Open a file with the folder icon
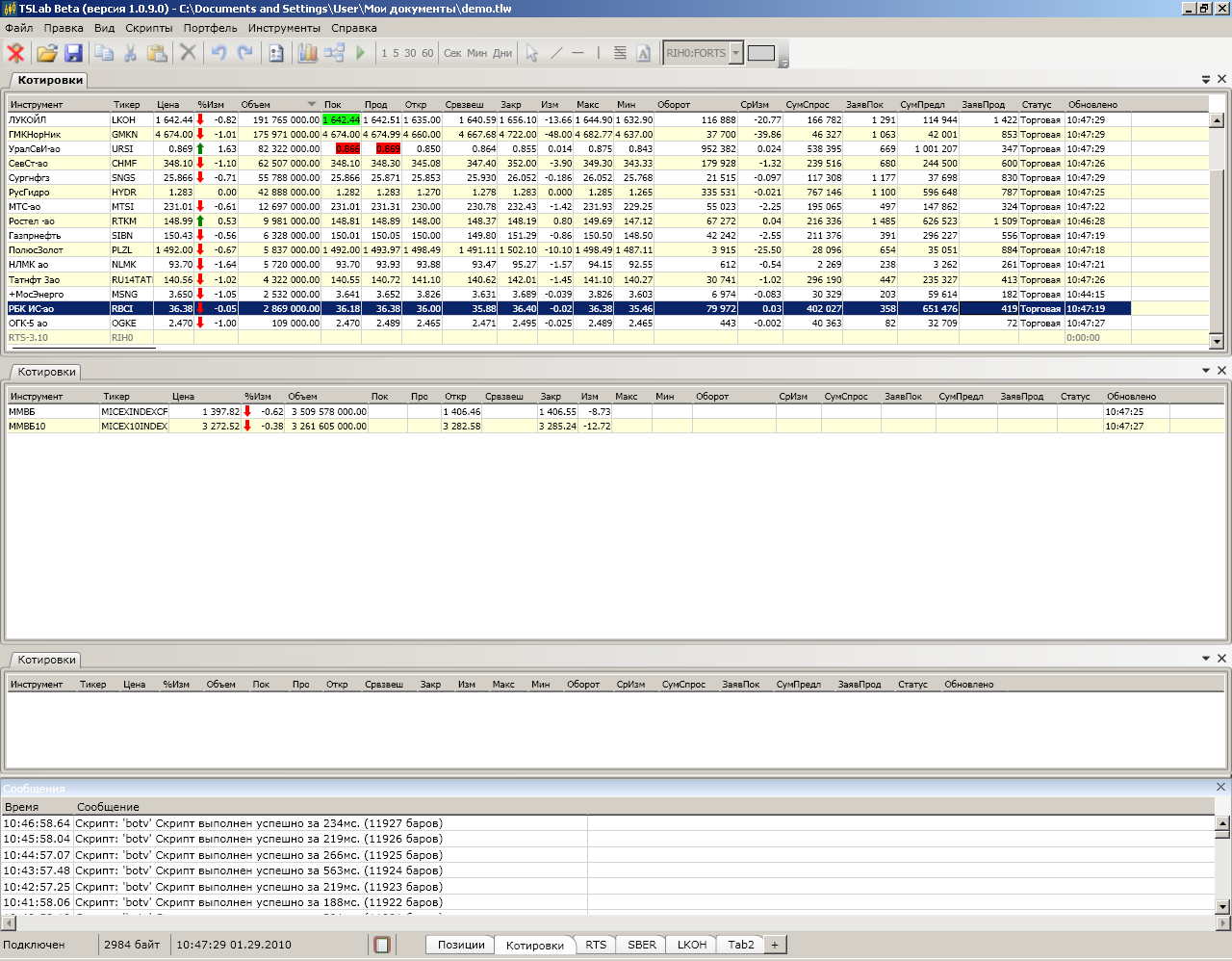The width and height of the screenshot is (1232, 961). click(x=46, y=53)
